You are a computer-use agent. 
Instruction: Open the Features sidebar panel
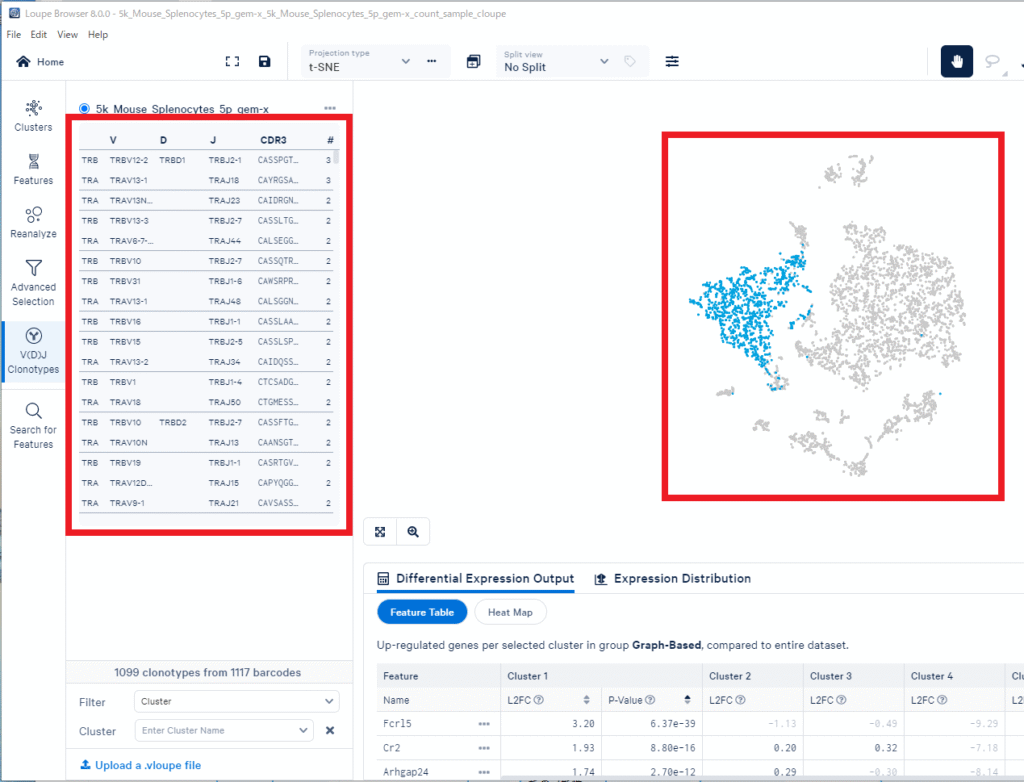33,168
